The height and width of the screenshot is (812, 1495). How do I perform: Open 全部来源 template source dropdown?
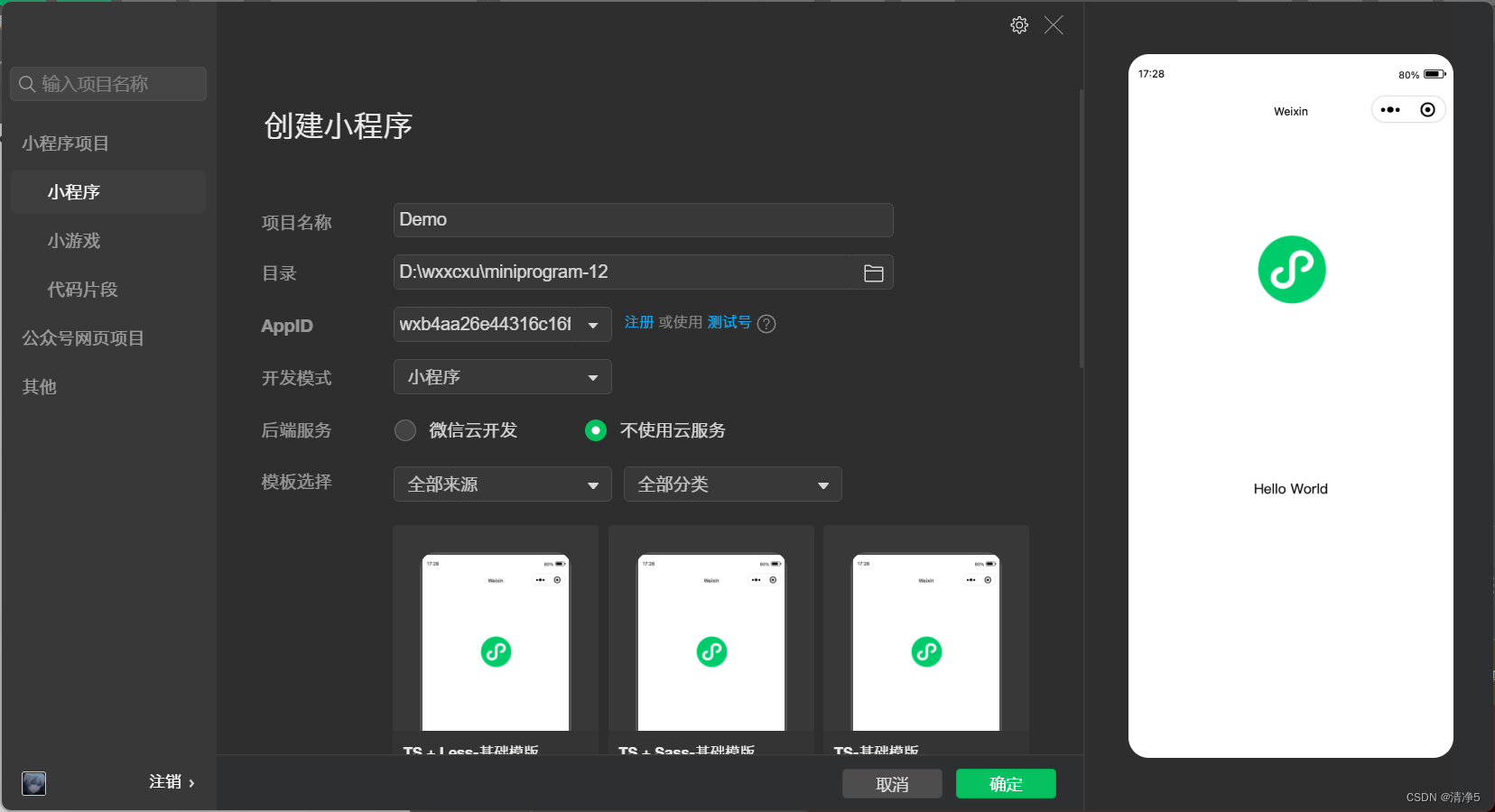(x=502, y=484)
